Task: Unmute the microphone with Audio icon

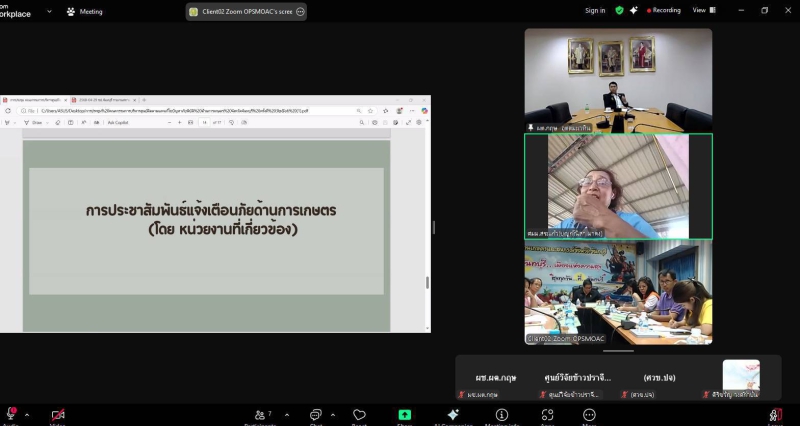Action: tap(11, 414)
